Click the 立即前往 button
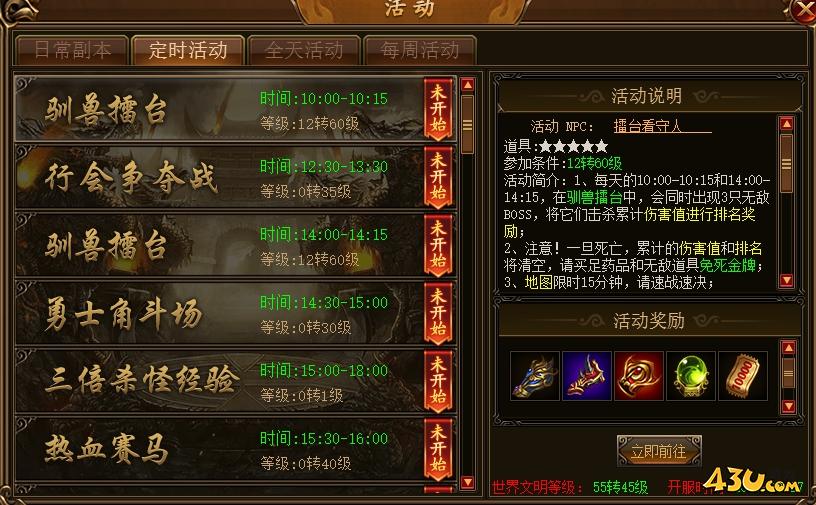Screen dimensions: 816x505 [659, 451]
